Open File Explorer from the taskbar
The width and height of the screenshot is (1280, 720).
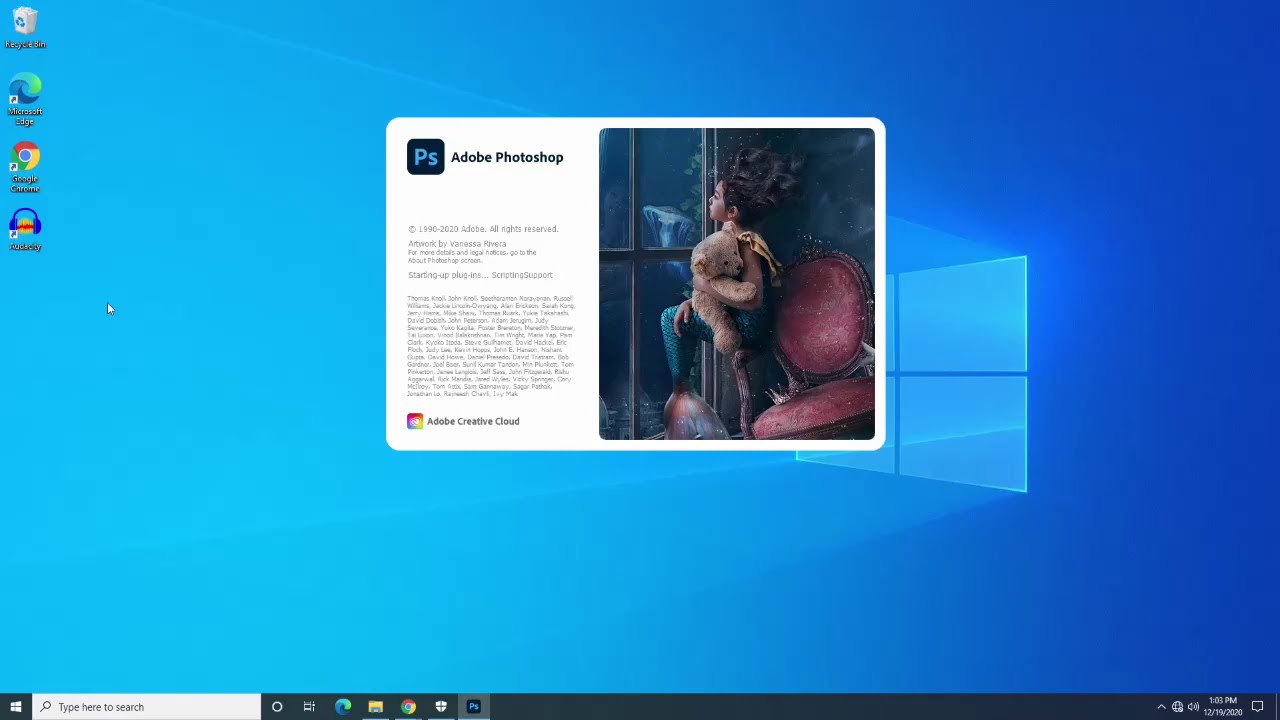tap(375, 707)
